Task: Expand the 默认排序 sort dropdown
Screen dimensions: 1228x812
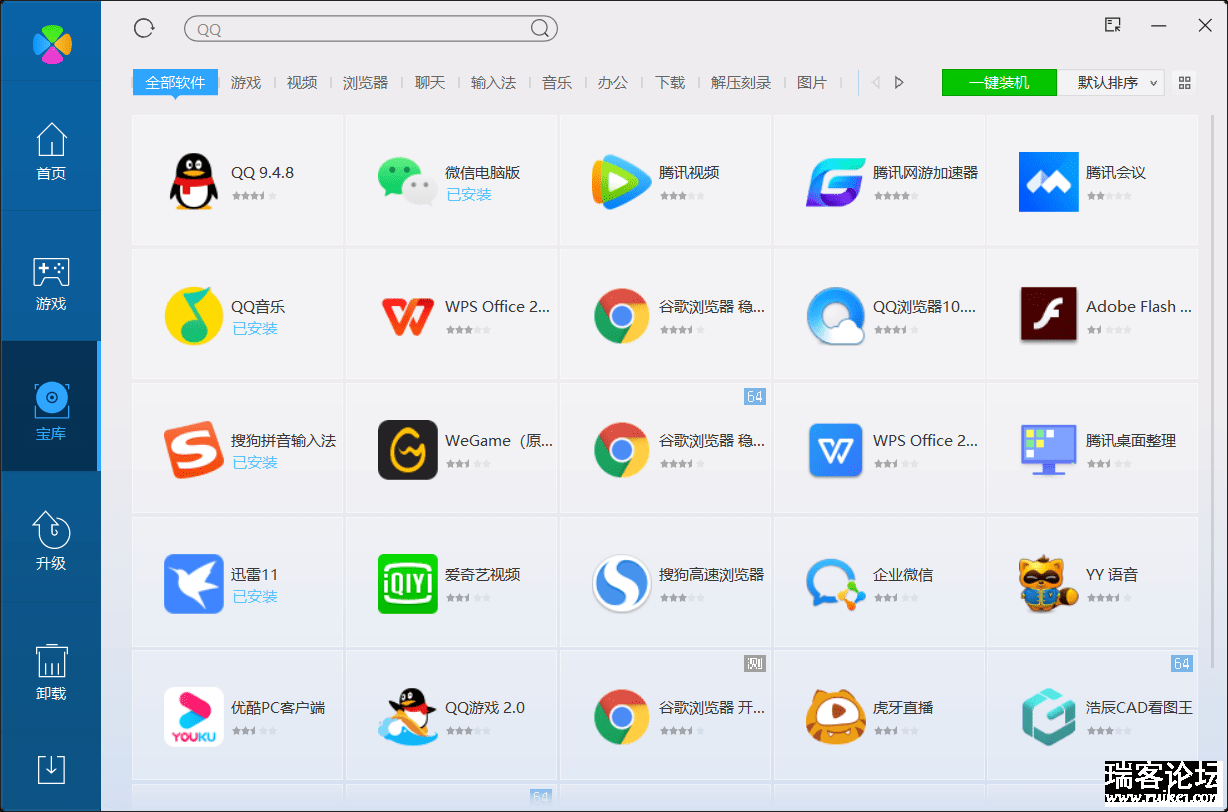Action: (x=1111, y=82)
